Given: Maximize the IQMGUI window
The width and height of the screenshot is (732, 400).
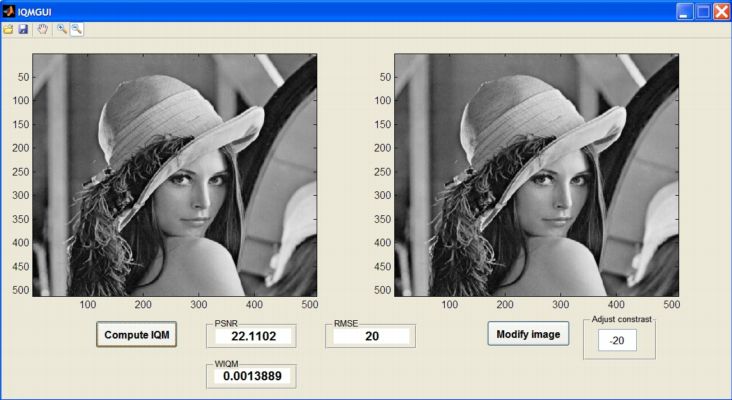Looking at the screenshot, I should pos(703,11).
